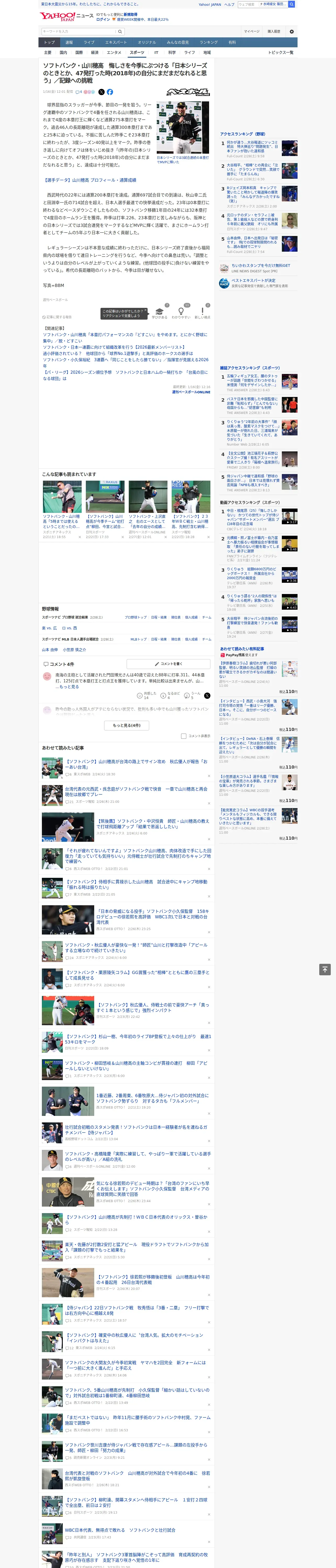Click the search magnifier in the header
Screen dimensions: 336x1568
click(x=120, y=32)
